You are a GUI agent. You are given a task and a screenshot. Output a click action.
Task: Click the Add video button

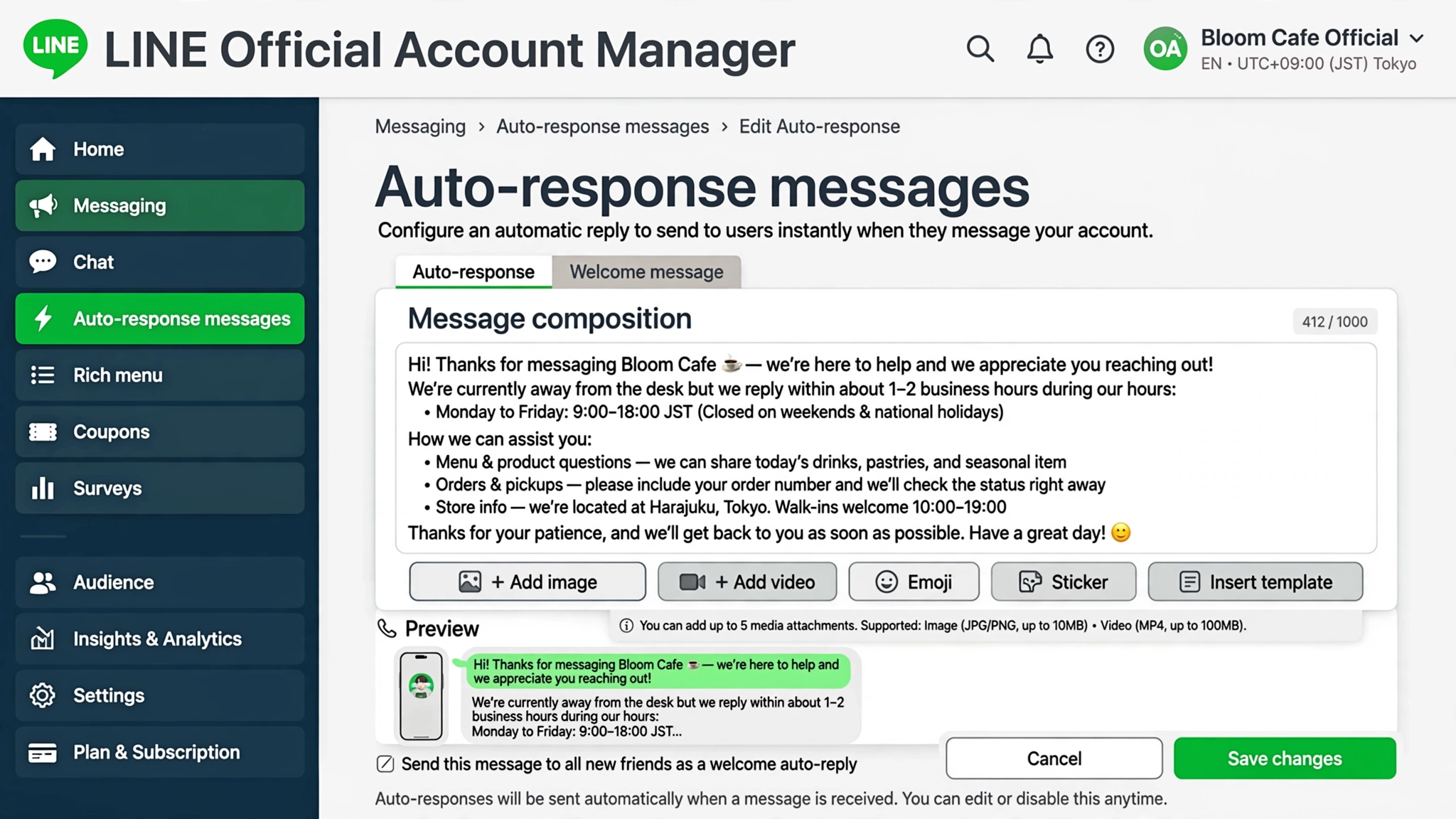[x=747, y=582]
